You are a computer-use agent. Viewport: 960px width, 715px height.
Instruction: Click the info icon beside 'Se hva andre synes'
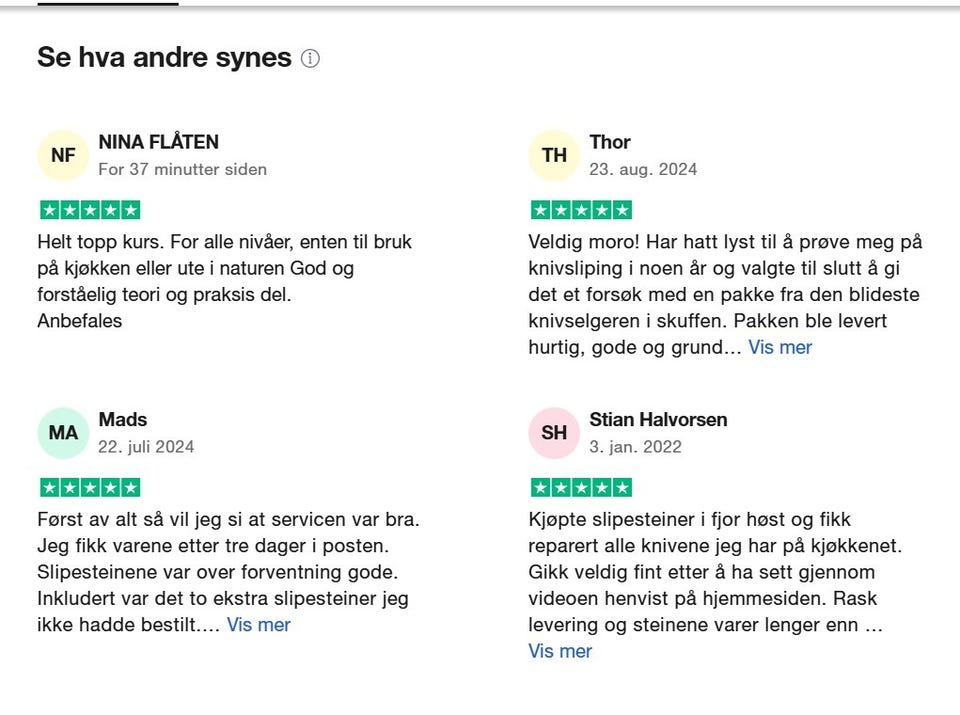tap(311, 59)
